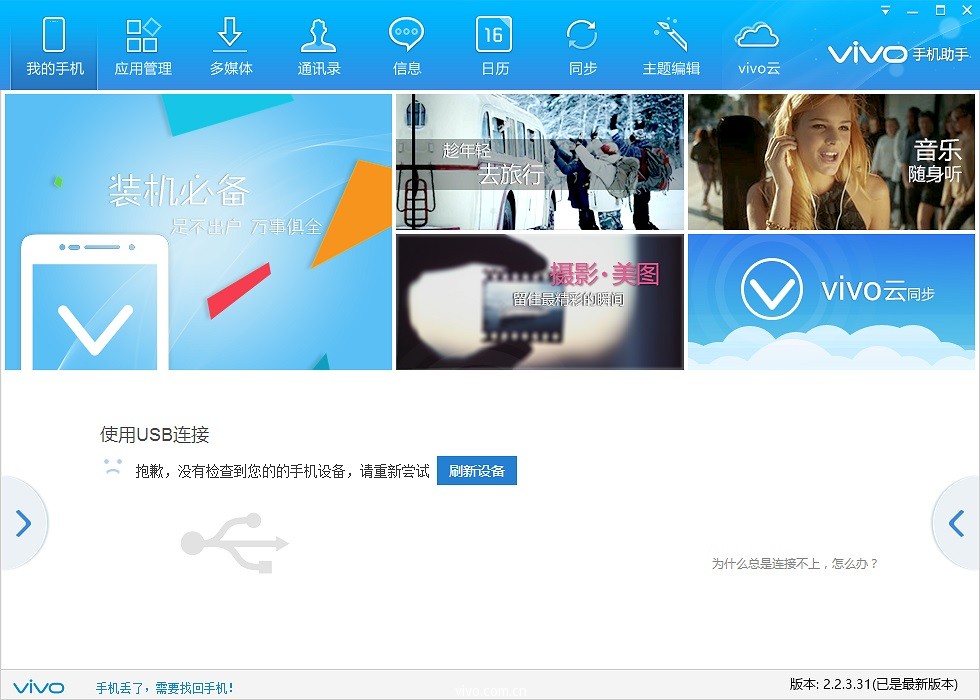The height and width of the screenshot is (700, 980).
Task: Open 装机必备 essential apps banner
Action: tap(198, 232)
